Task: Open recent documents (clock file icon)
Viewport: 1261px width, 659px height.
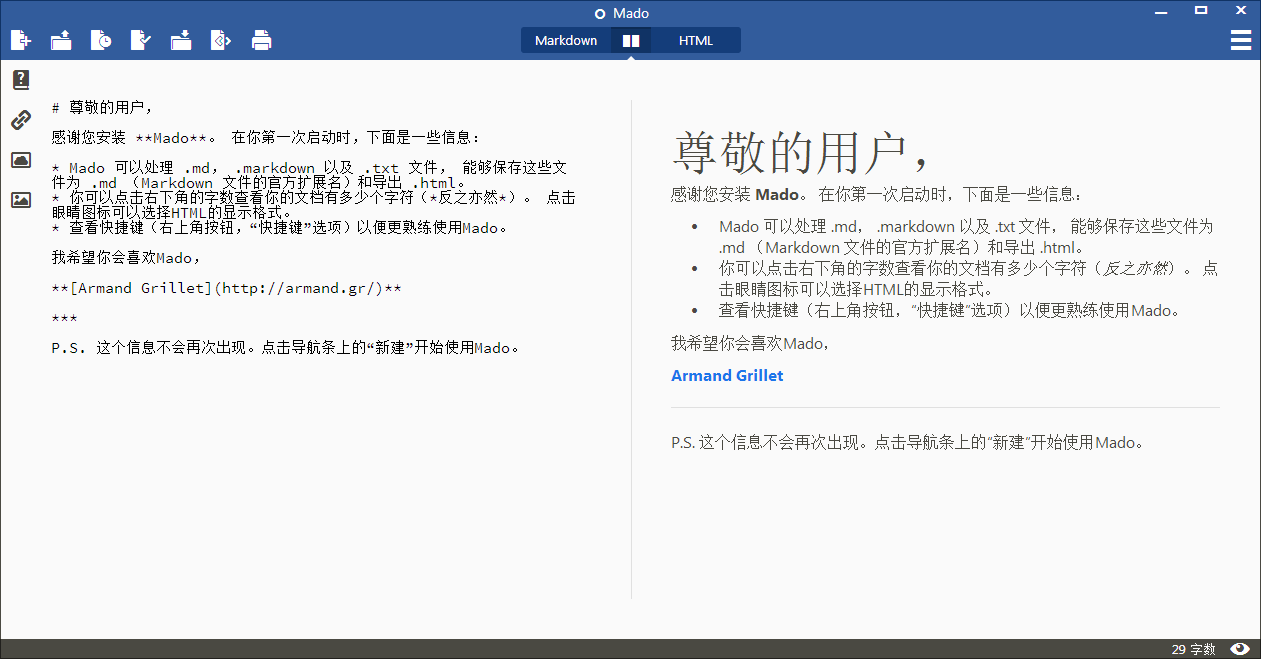Action: 101,40
